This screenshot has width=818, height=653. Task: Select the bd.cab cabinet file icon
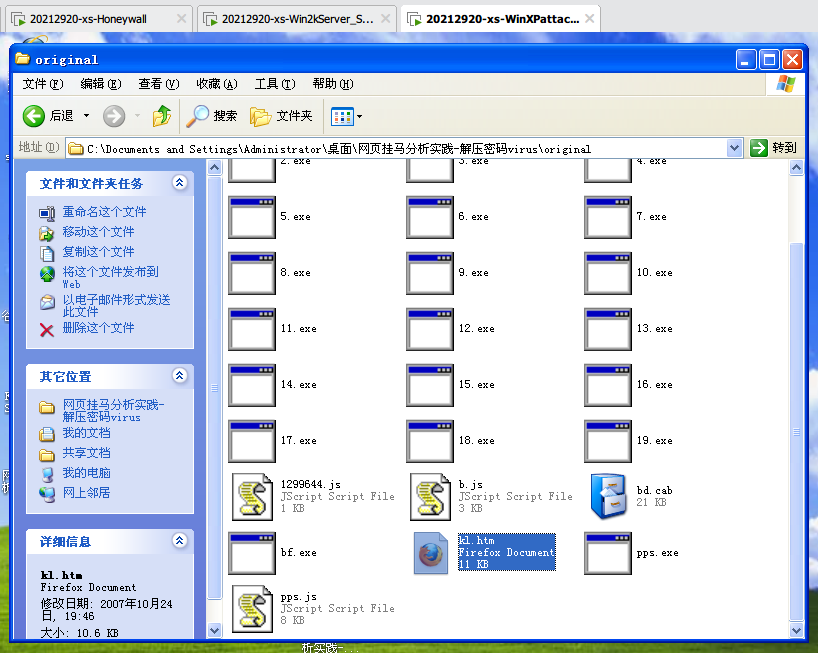[608, 497]
